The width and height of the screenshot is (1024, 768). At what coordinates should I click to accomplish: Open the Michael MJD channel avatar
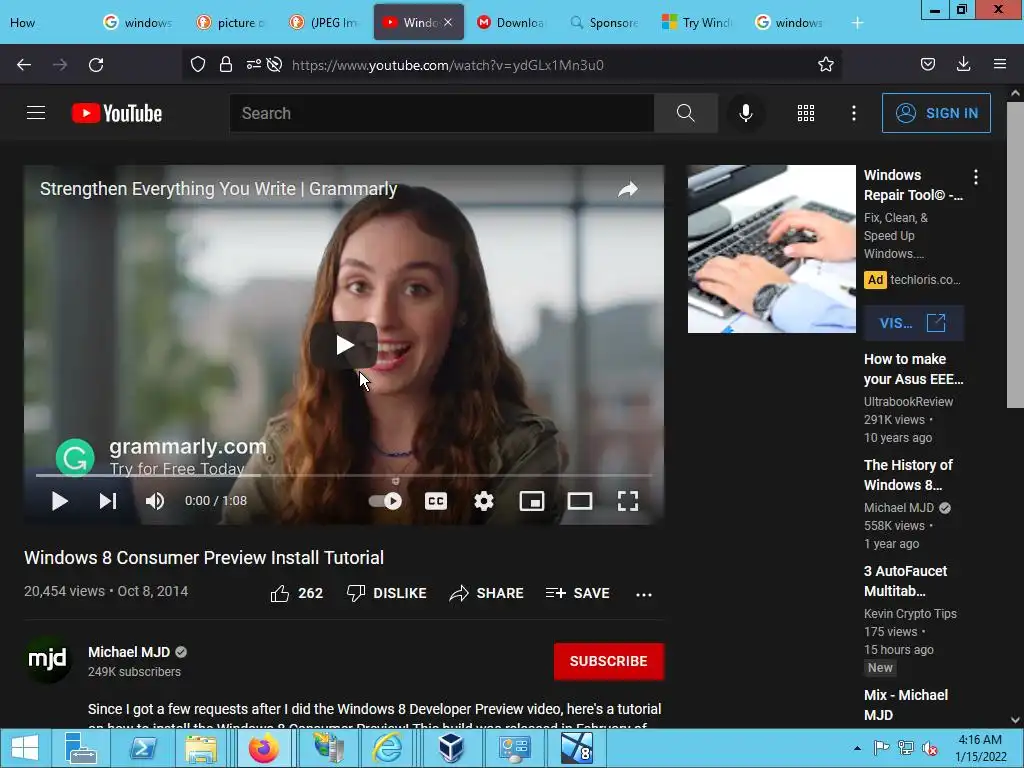click(x=48, y=660)
